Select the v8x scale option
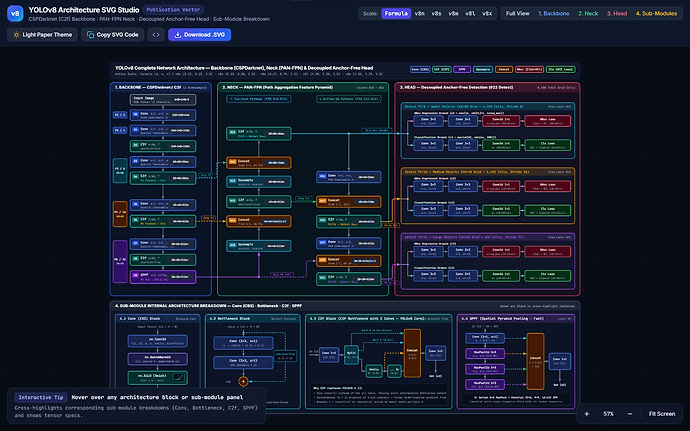The image size is (690, 431). pos(487,14)
